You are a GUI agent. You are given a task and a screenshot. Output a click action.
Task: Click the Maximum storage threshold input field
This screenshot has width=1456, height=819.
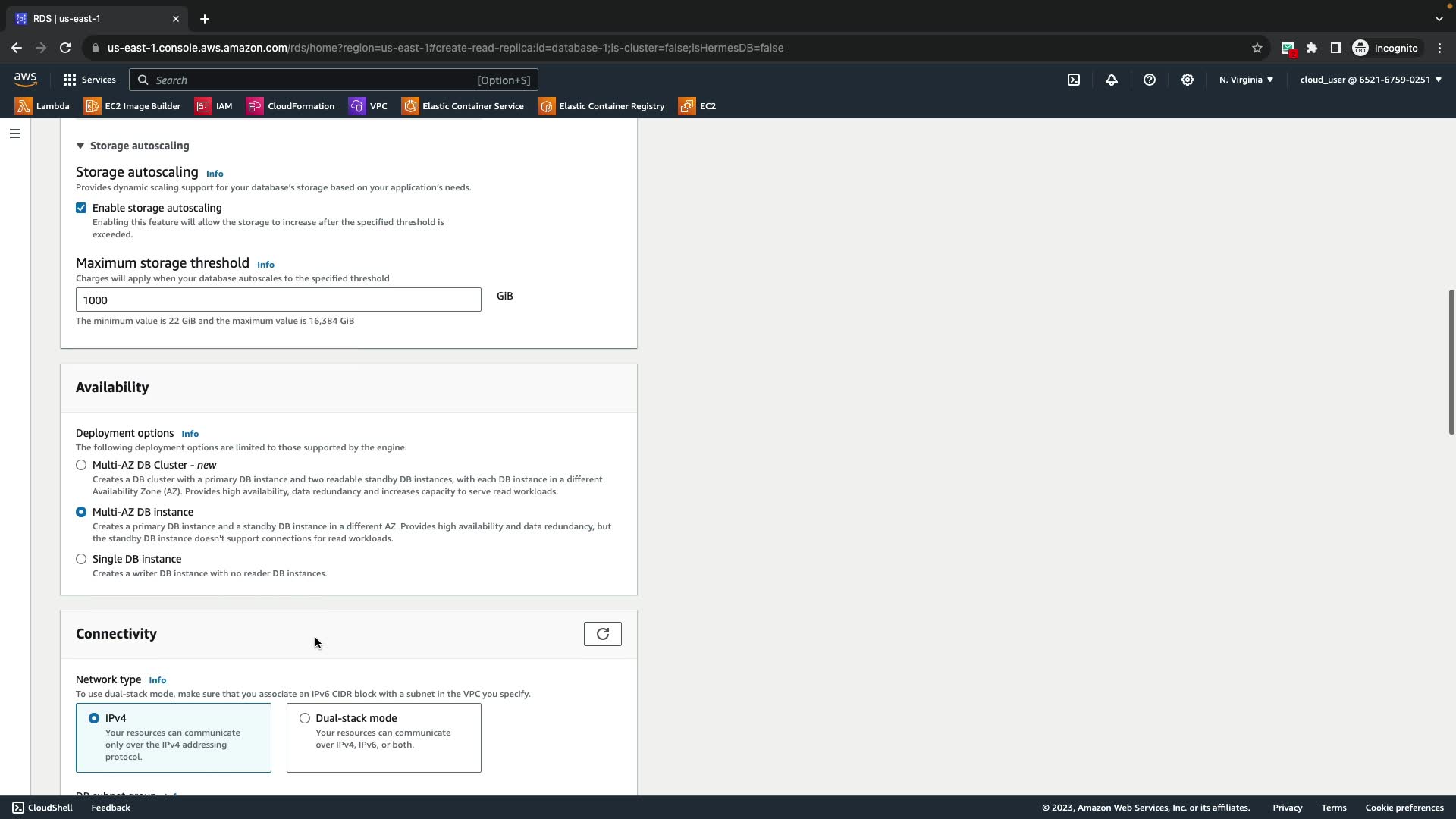point(278,300)
